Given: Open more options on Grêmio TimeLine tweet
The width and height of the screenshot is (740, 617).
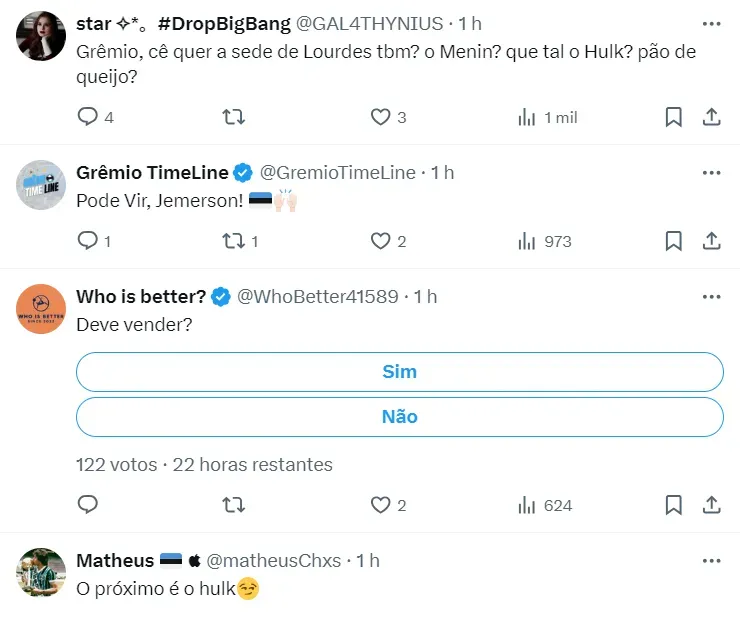Looking at the screenshot, I should 711,173.
